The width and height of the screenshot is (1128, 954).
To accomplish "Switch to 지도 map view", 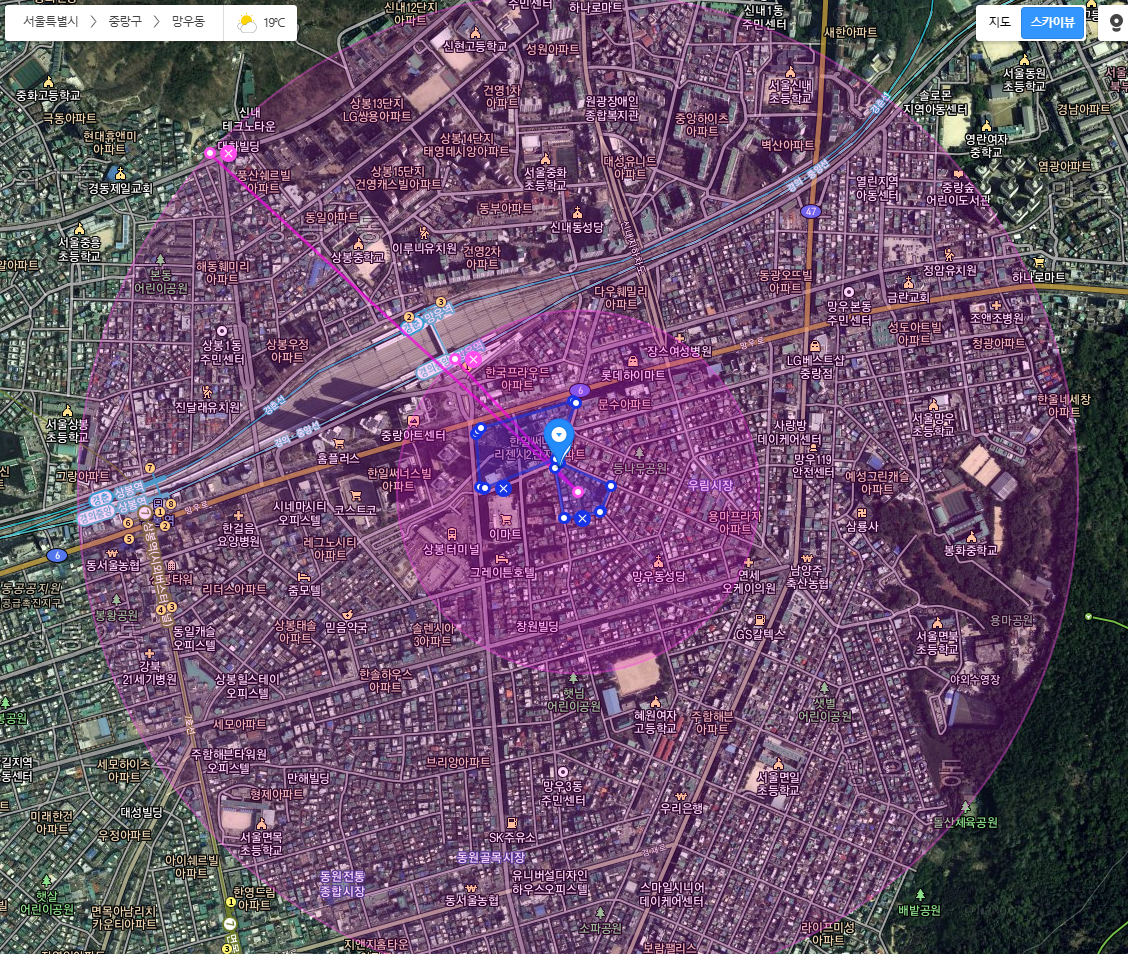I will (x=999, y=22).
